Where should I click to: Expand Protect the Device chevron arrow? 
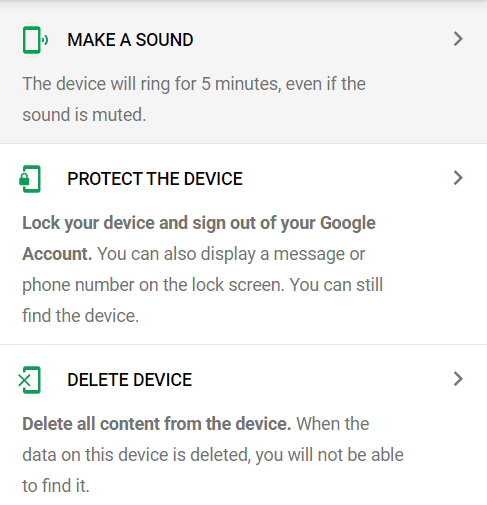coord(458,178)
